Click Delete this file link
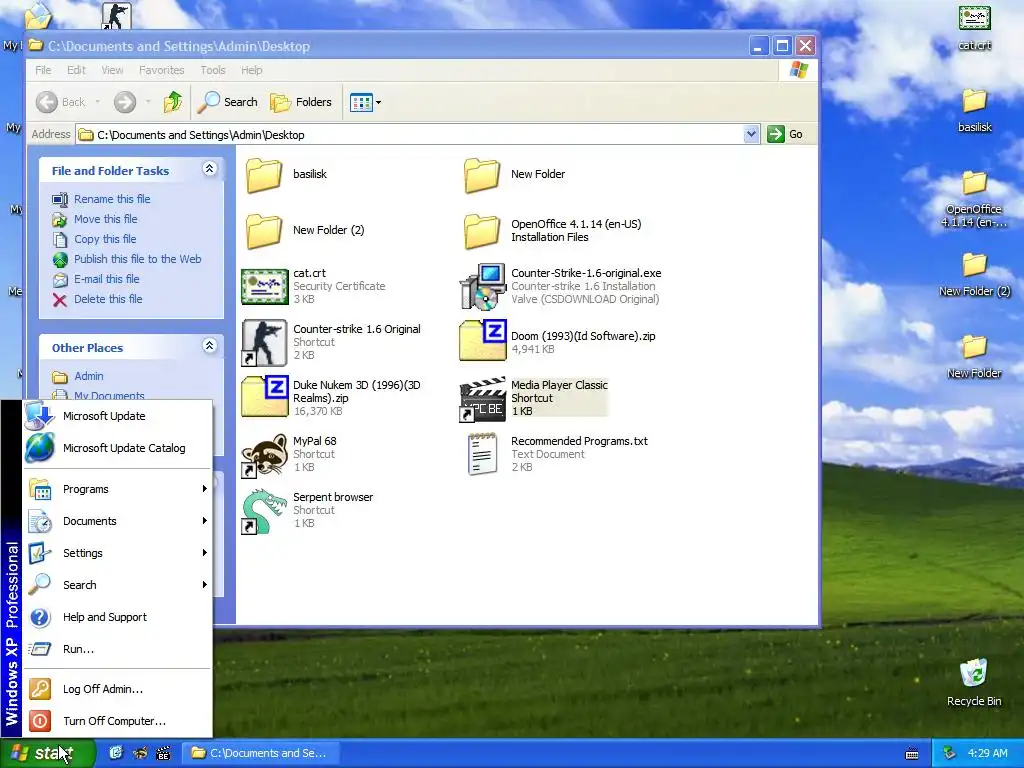The height and width of the screenshot is (768, 1024). (x=108, y=299)
